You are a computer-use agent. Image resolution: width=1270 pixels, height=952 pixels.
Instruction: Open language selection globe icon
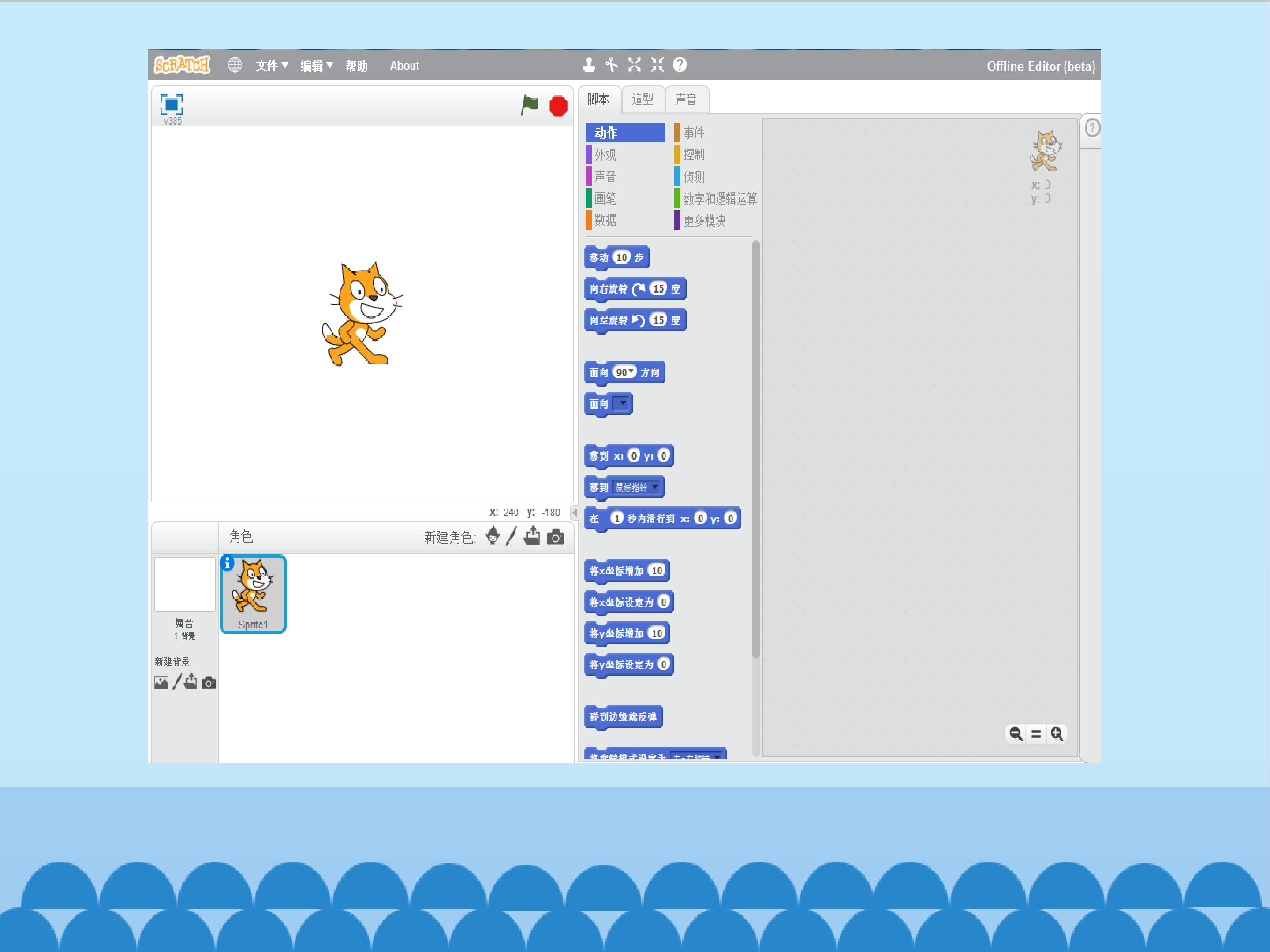[235, 65]
